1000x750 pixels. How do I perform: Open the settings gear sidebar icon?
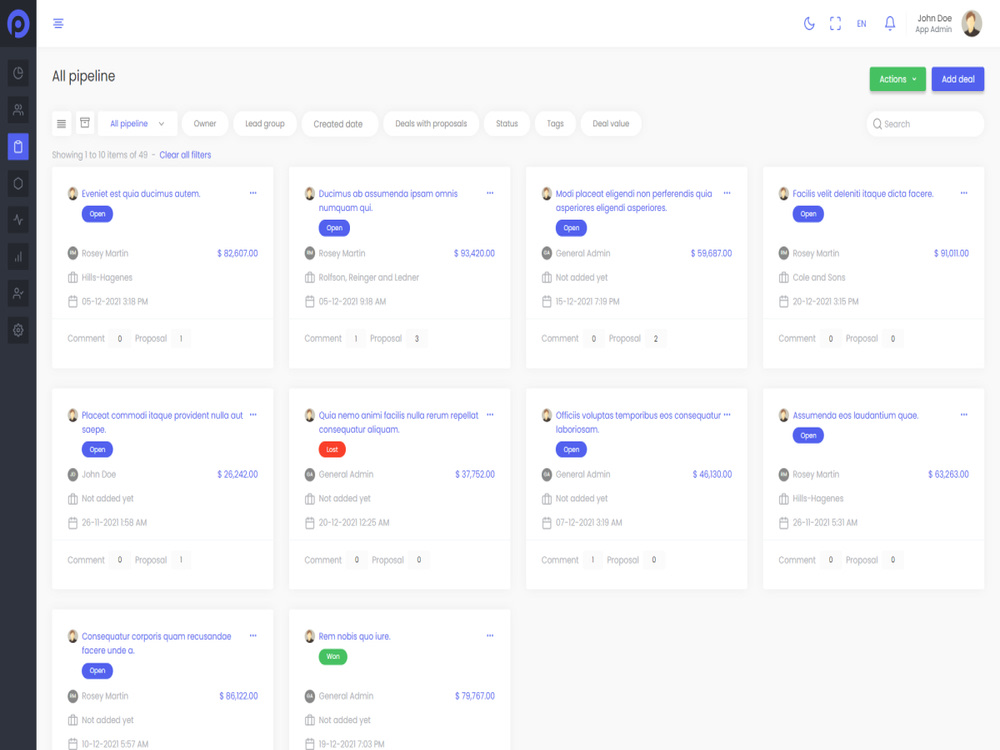[18, 330]
